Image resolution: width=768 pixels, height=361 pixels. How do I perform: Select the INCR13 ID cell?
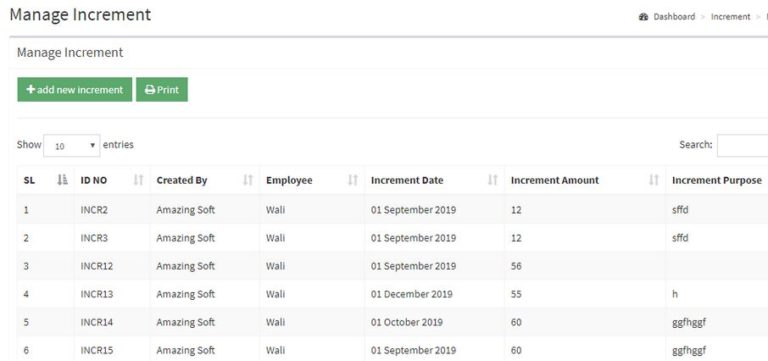112,294
